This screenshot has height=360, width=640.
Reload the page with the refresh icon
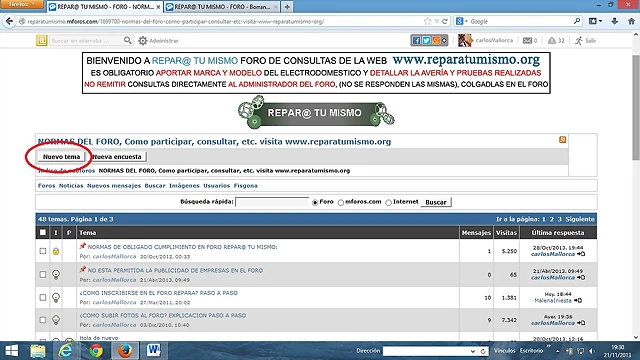coord(445,21)
